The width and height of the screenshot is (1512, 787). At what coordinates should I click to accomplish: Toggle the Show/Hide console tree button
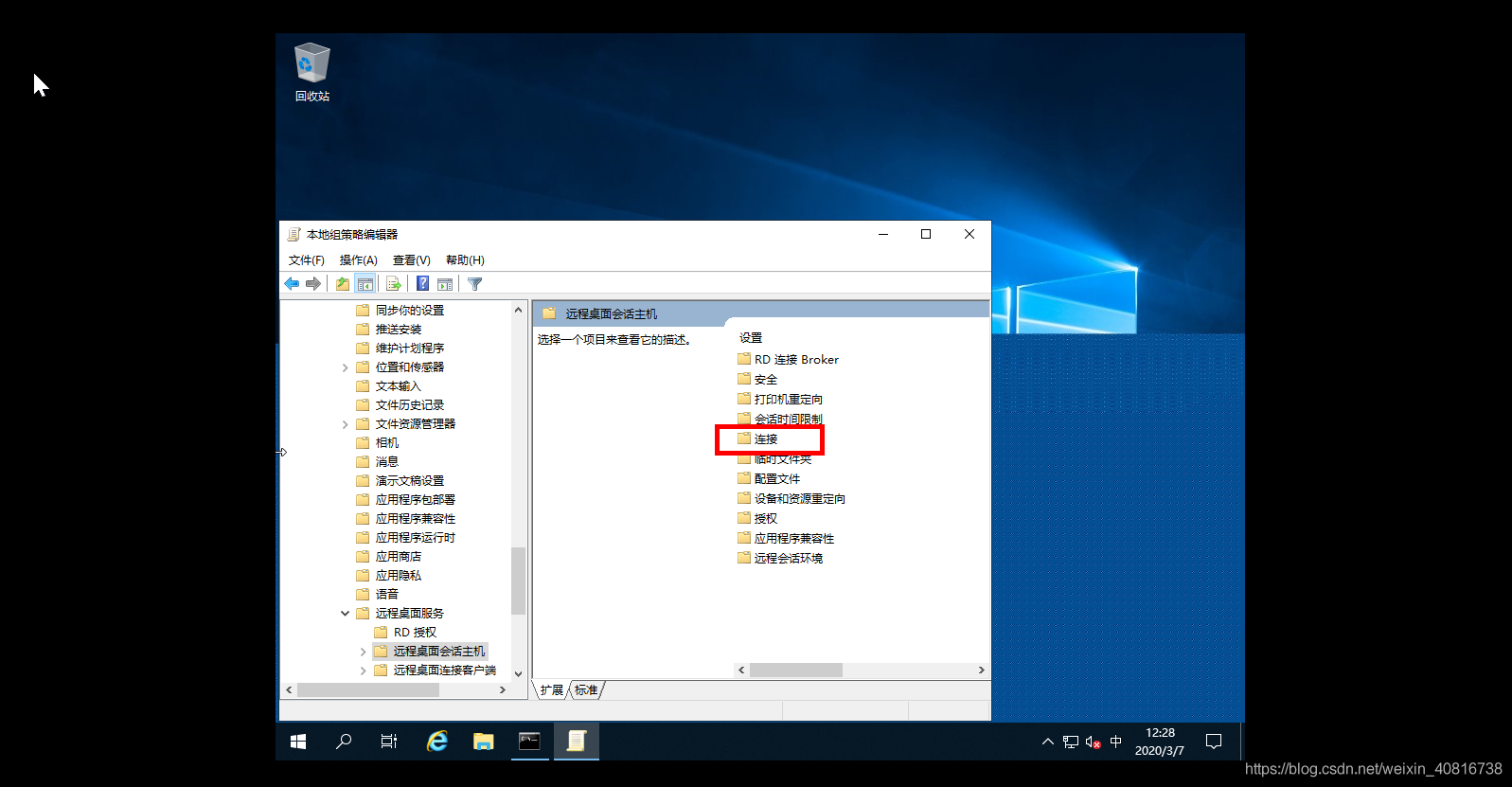click(365, 284)
